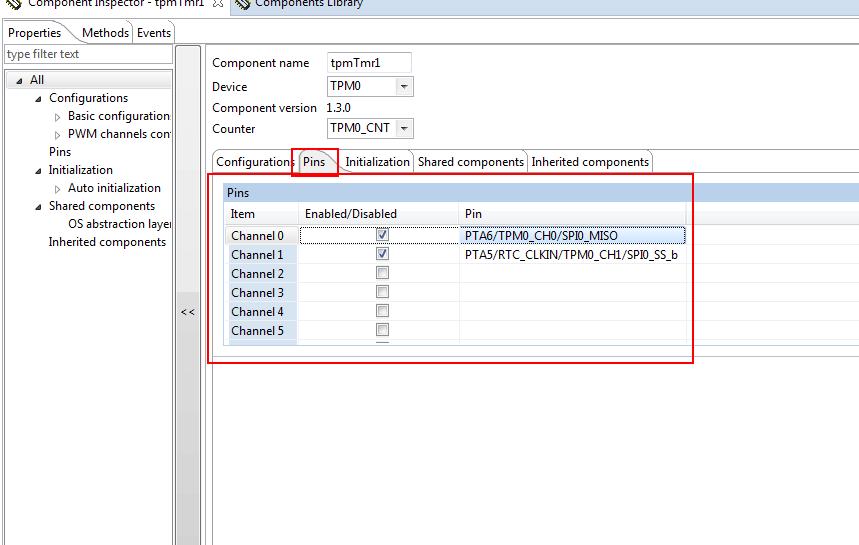
Task: Enable the Channel 5 checkbox
Action: (x=382, y=330)
